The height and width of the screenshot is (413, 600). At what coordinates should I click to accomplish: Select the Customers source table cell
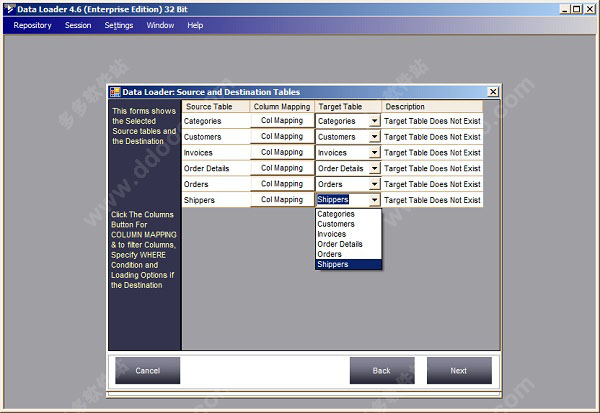(x=216, y=137)
